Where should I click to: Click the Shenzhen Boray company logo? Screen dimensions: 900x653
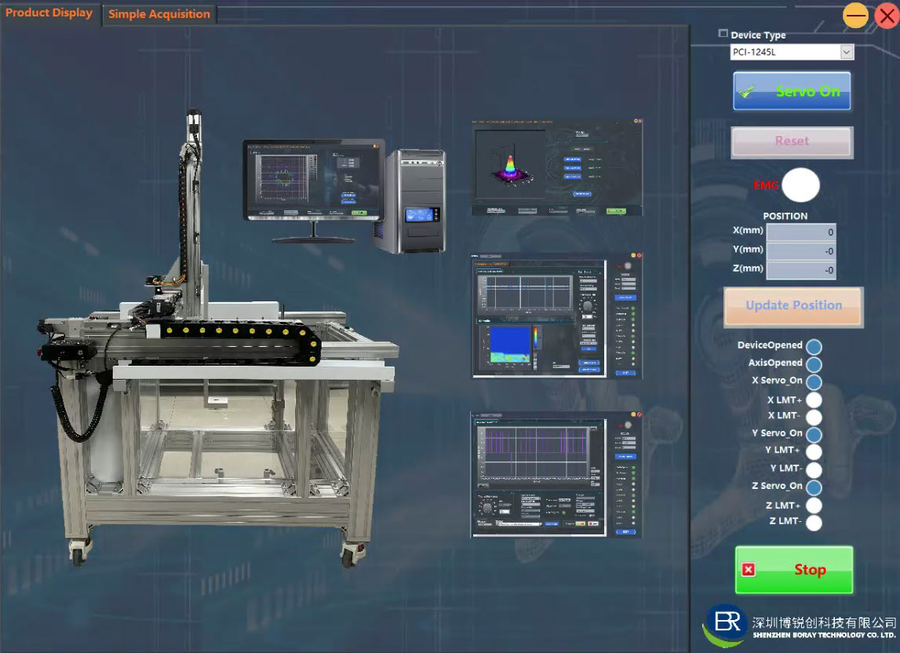coord(725,625)
